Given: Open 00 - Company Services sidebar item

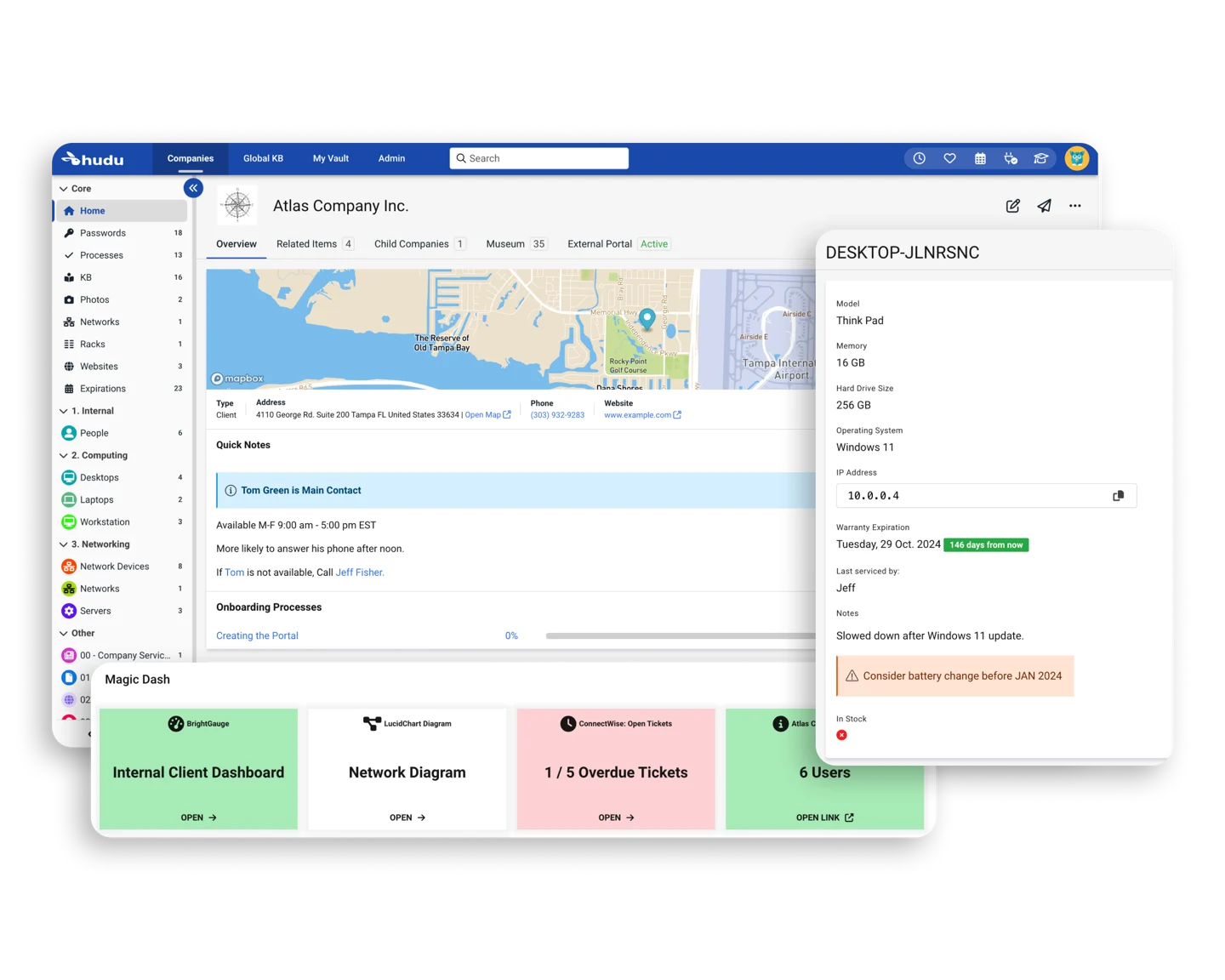Looking at the screenshot, I should 122,656.
